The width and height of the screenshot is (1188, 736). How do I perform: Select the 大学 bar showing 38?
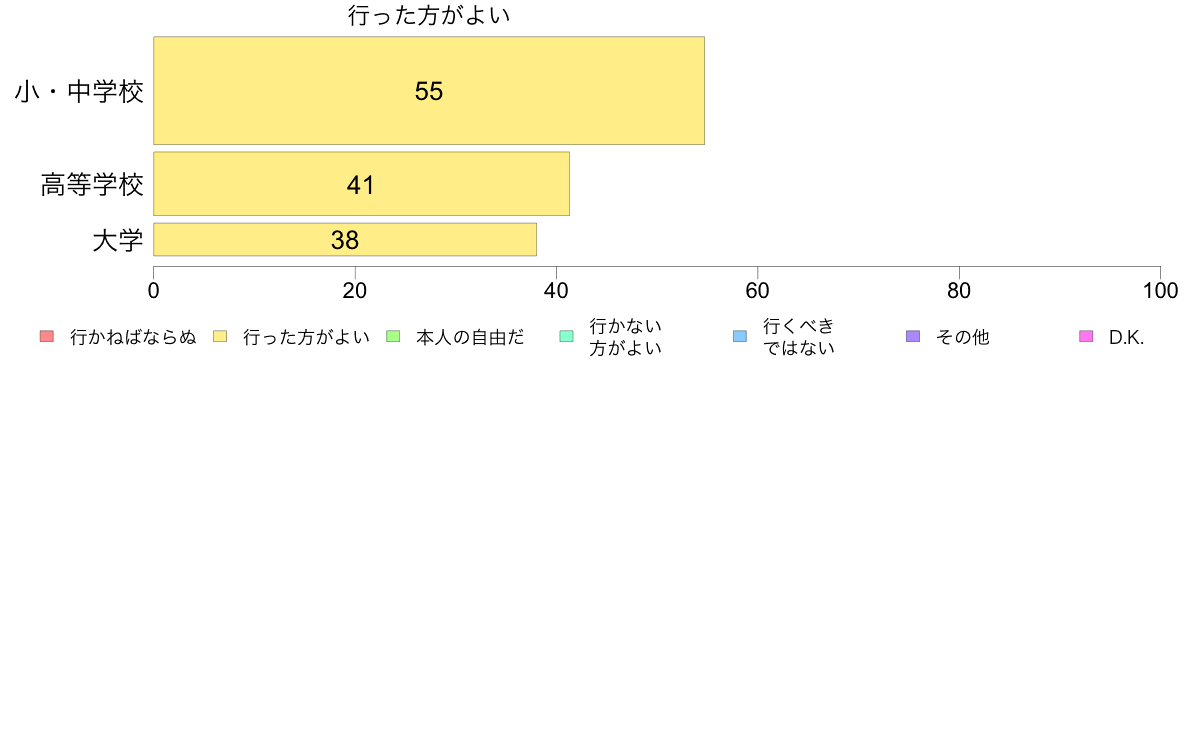345,240
